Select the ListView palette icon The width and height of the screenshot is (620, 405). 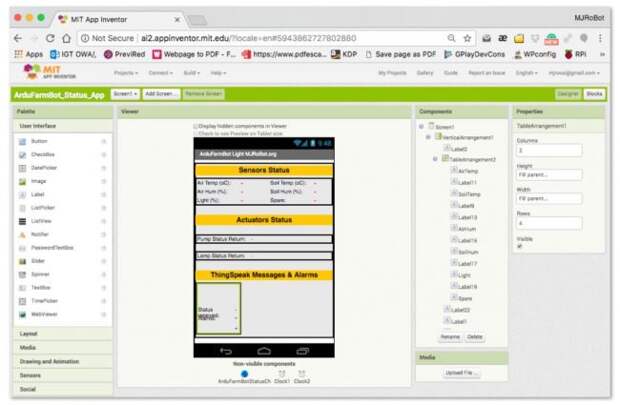tap(23, 221)
